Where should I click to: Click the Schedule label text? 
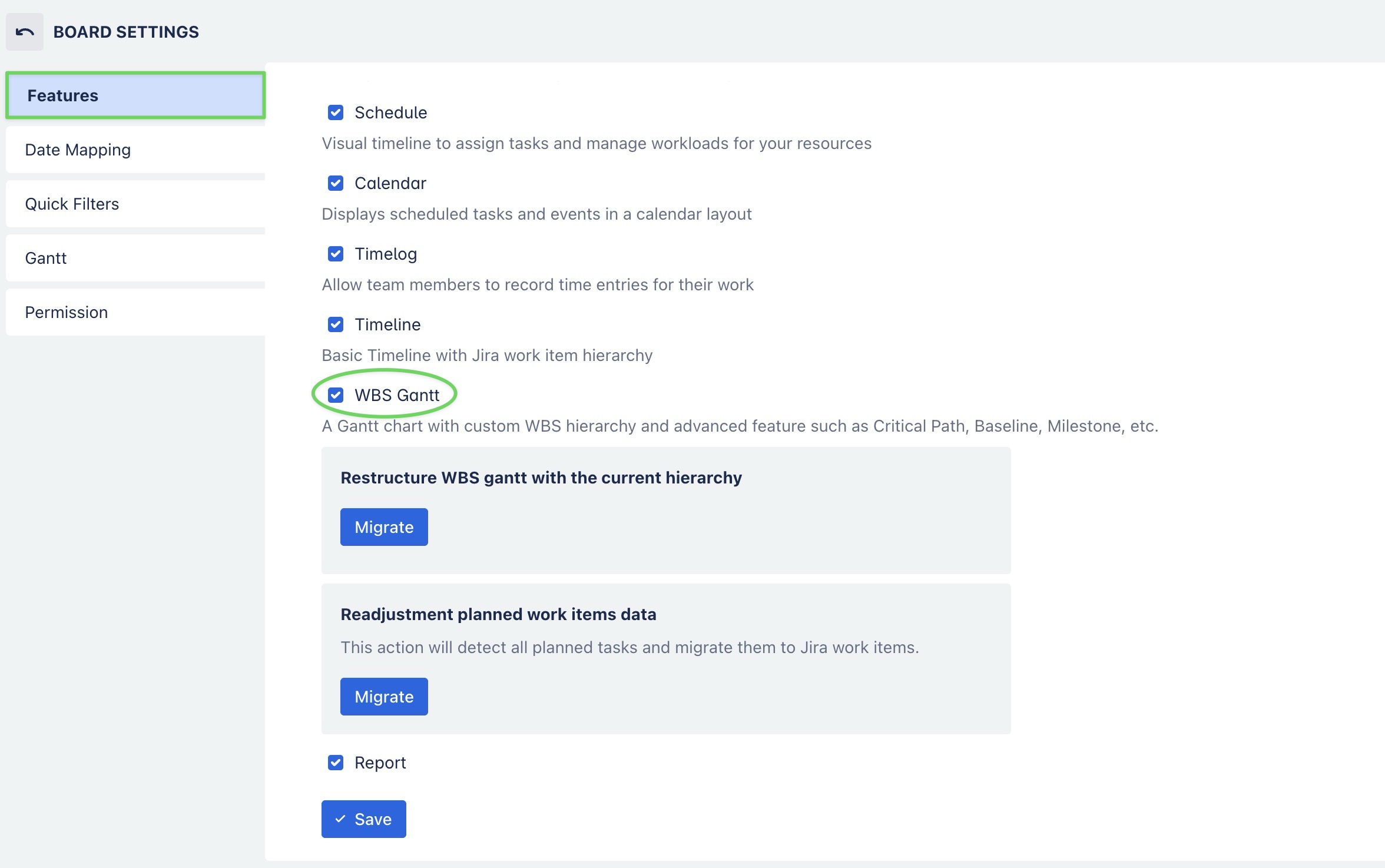pyautogui.click(x=390, y=112)
